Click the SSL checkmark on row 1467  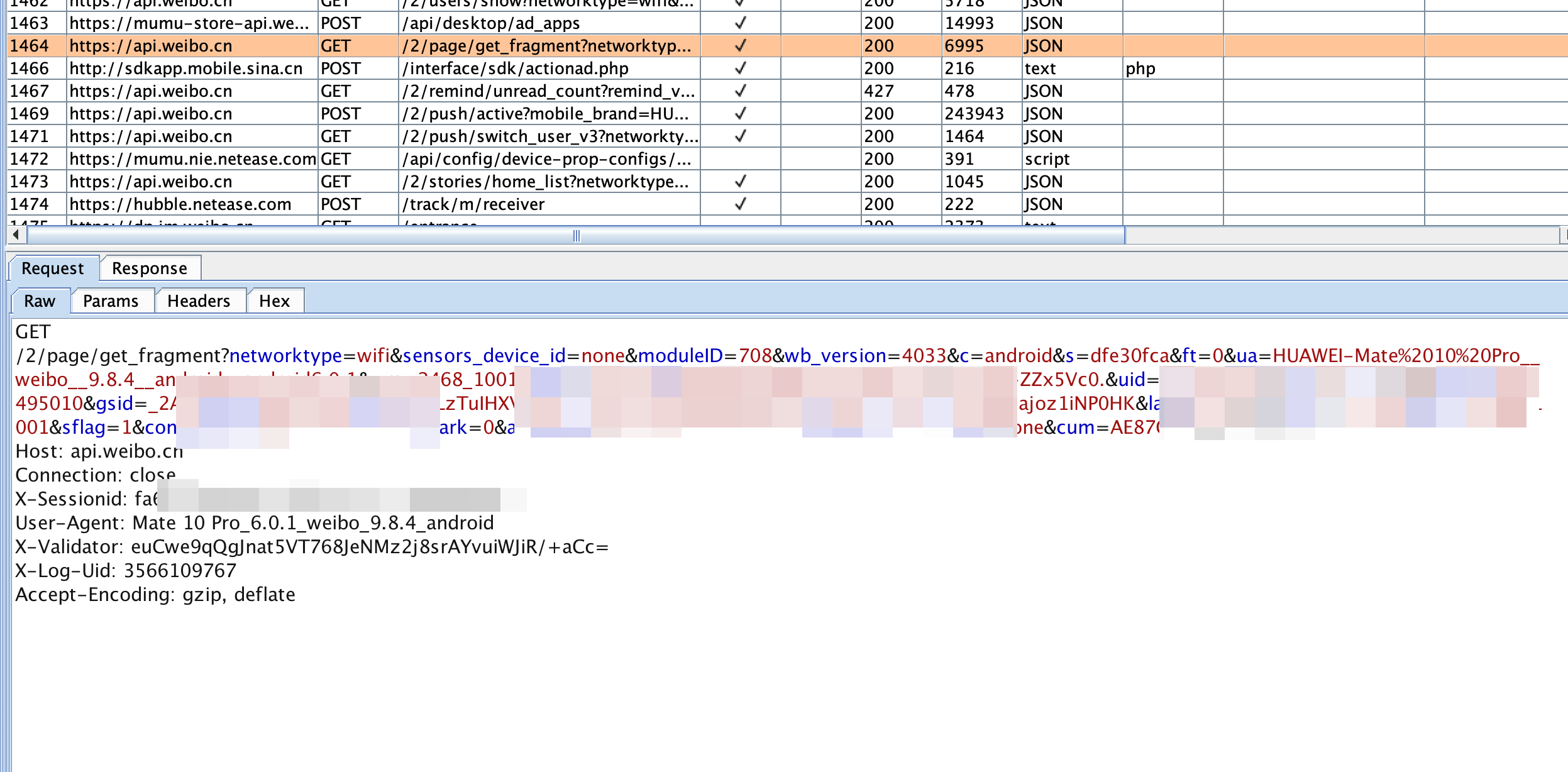coord(741,91)
